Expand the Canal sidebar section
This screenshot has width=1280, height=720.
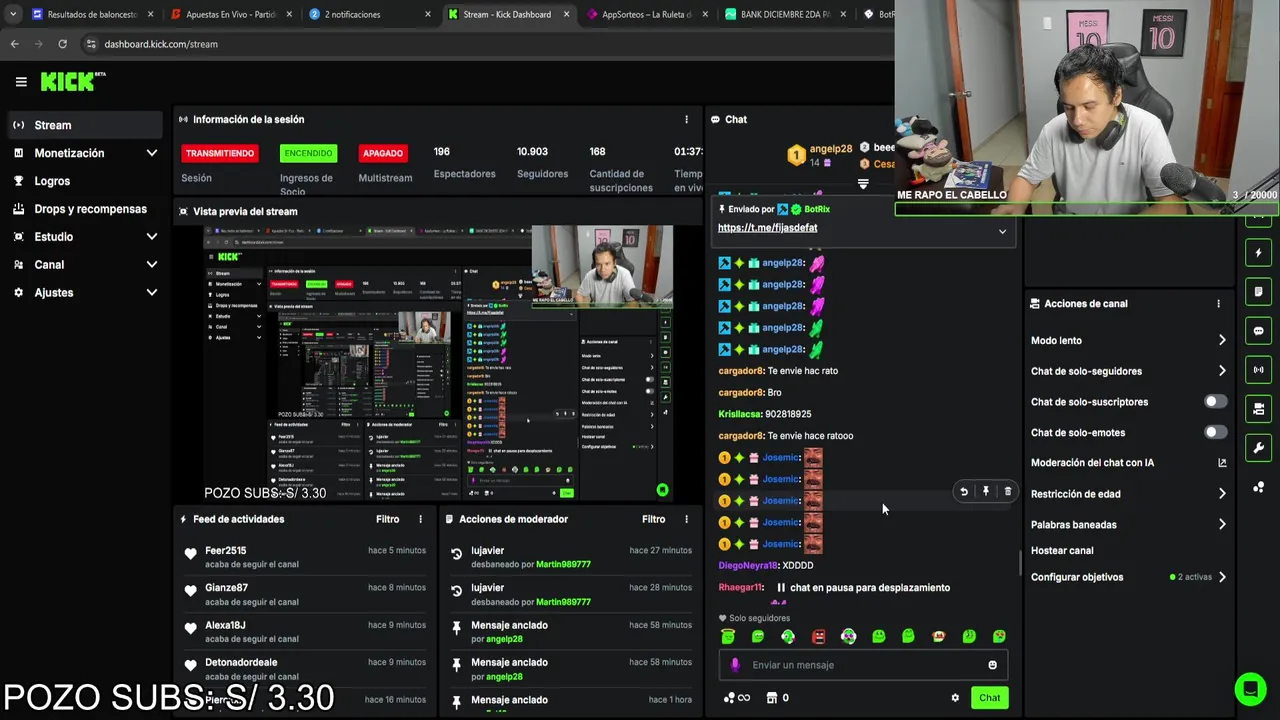[152, 265]
